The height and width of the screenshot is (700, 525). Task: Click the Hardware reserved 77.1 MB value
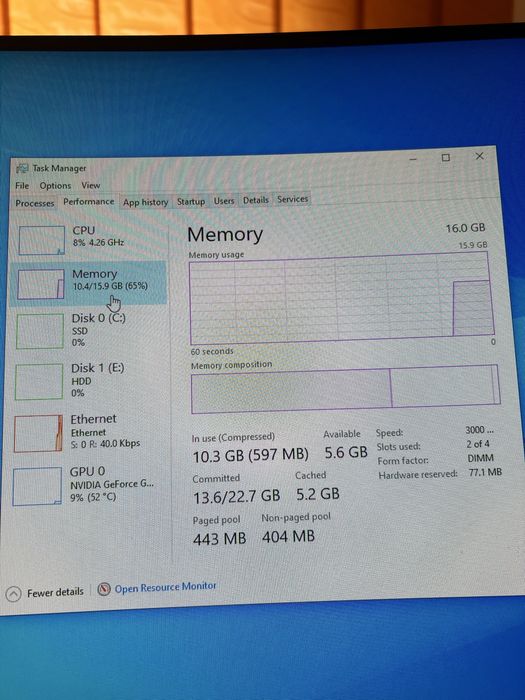pos(485,472)
